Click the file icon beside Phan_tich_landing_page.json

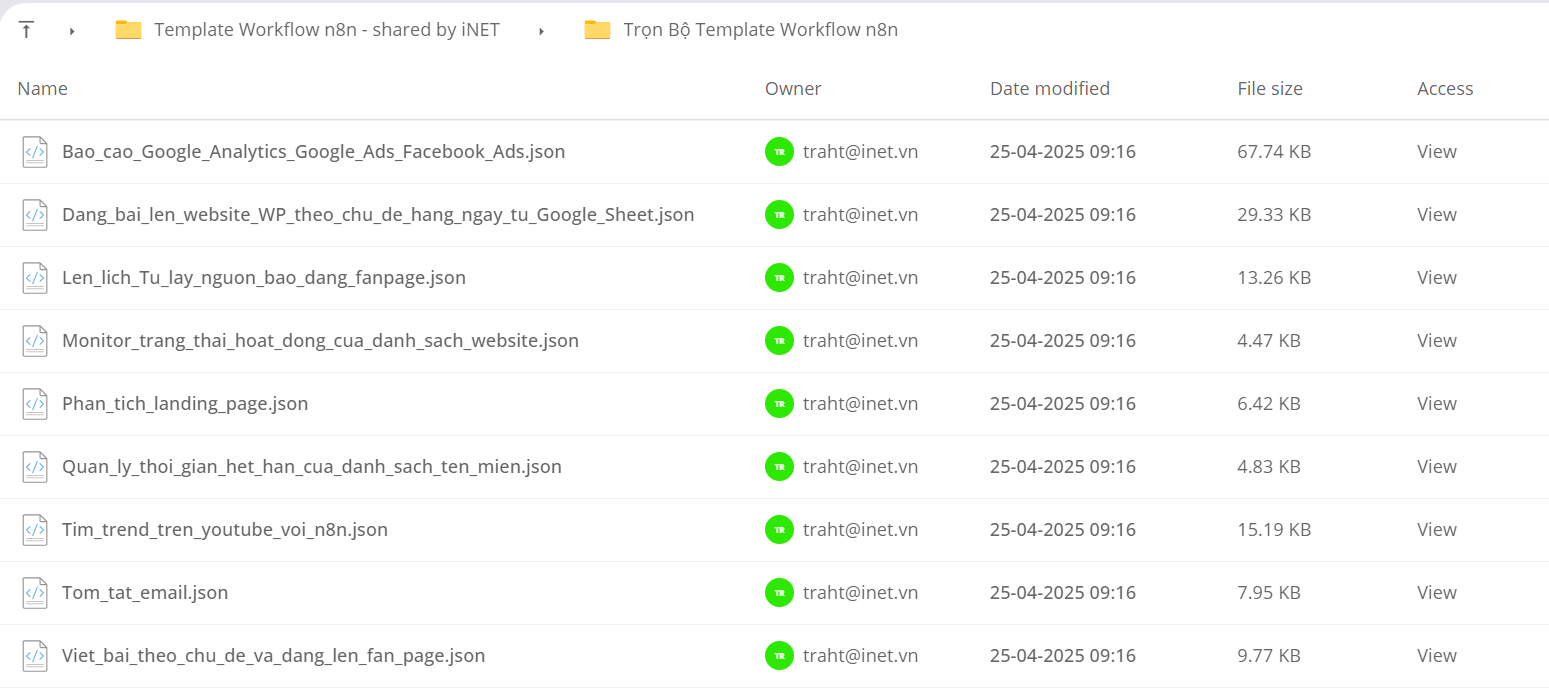click(35, 404)
